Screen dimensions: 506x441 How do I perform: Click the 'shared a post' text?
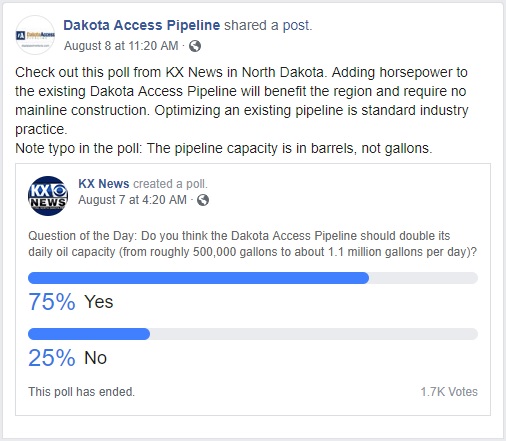(268, 25)
